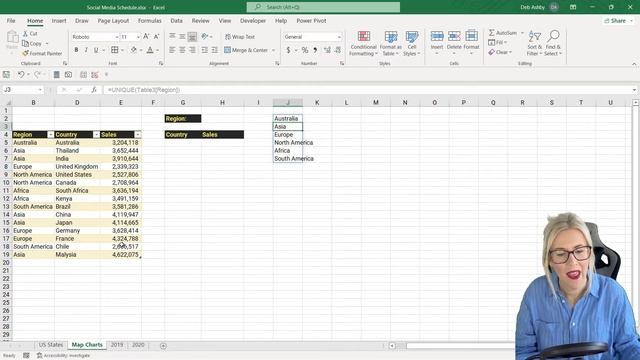Decrease font size with smaller A

(x=156, y=37)
